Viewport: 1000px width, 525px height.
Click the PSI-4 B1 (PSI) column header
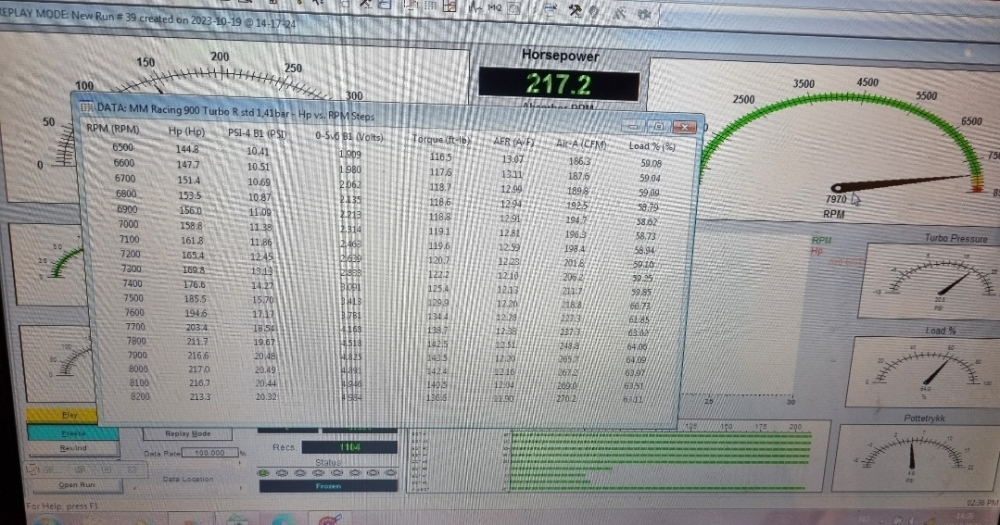[257, 133]
